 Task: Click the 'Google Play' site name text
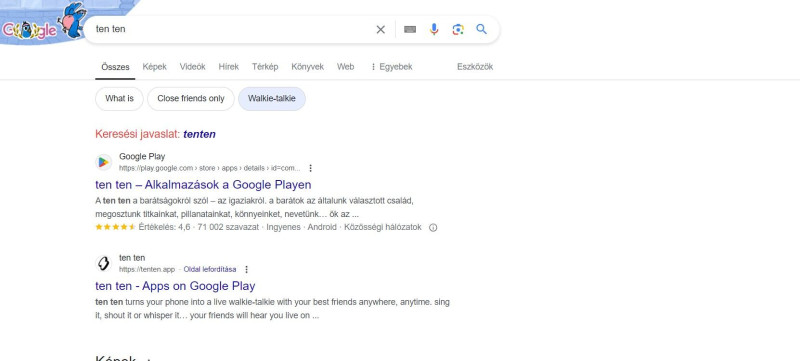(x=142, y=157)
